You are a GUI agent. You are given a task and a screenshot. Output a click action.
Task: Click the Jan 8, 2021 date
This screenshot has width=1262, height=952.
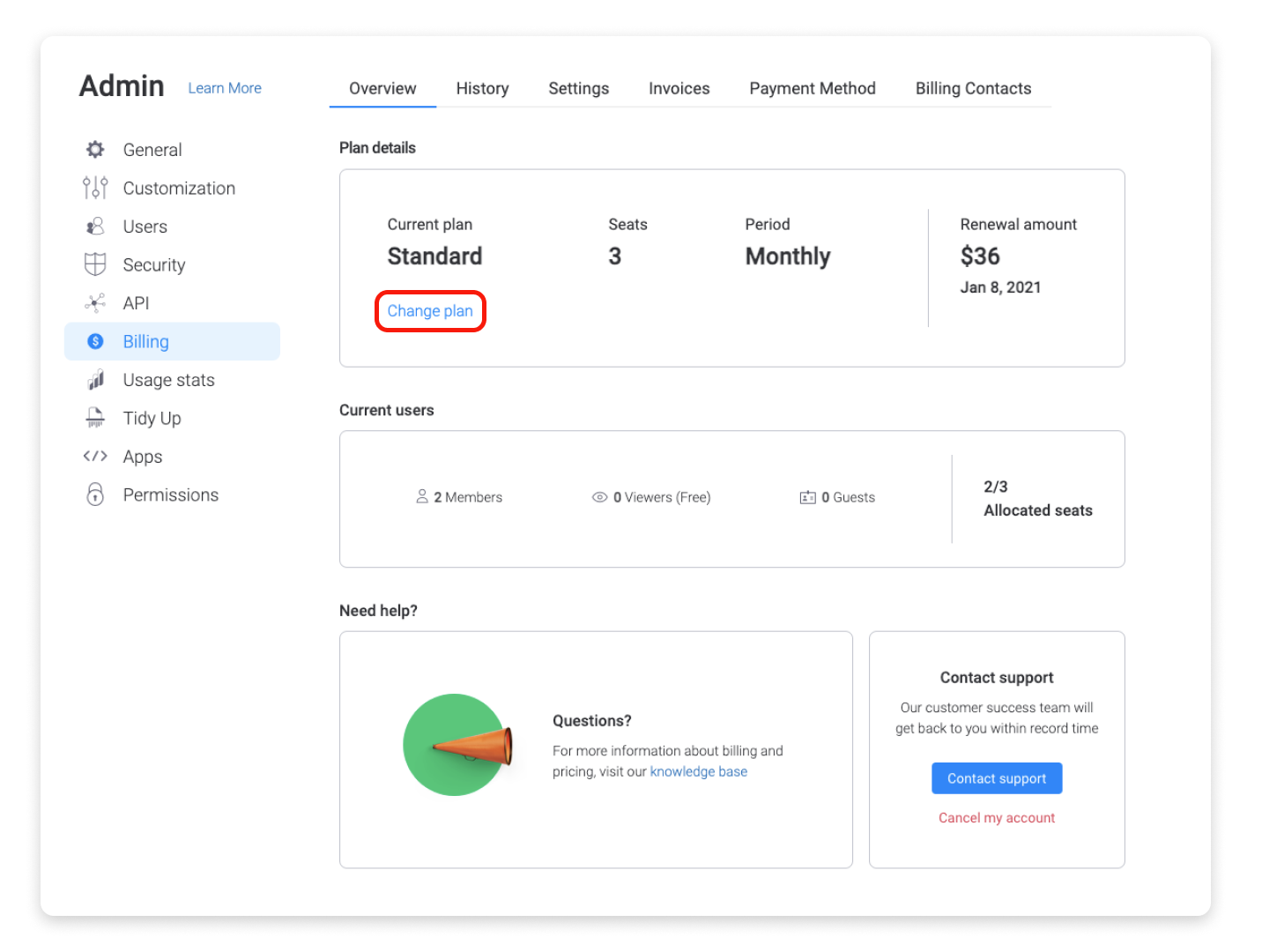[1000, 287]
